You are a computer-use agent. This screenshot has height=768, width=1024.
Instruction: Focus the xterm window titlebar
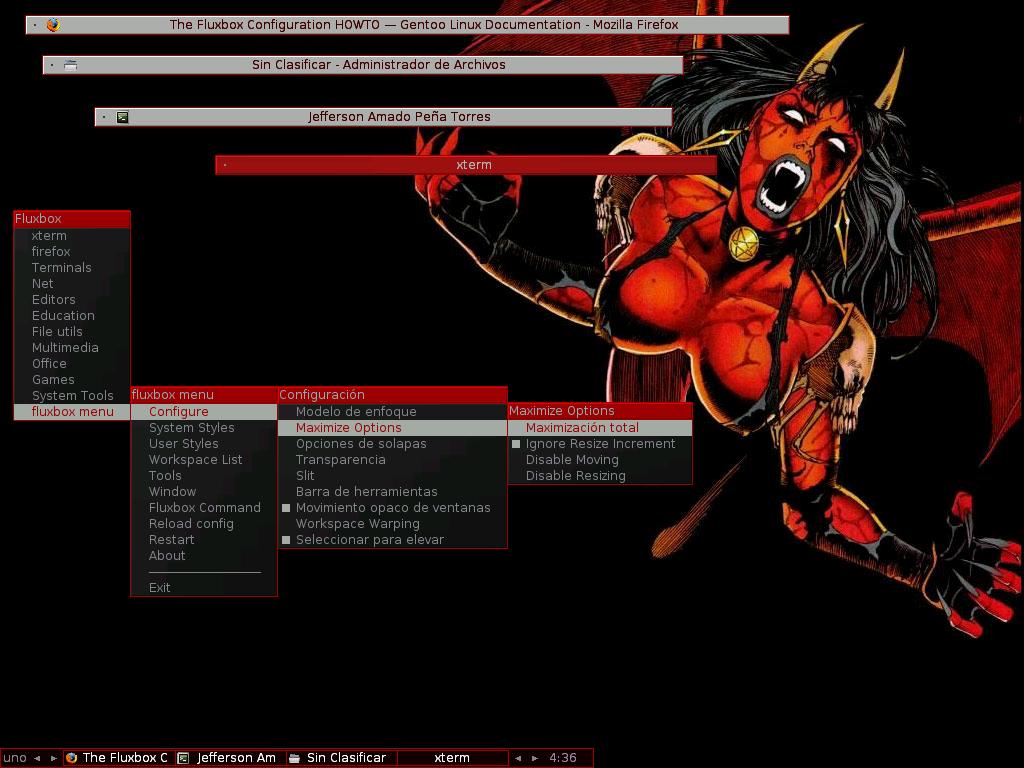[x=466, y=165]
